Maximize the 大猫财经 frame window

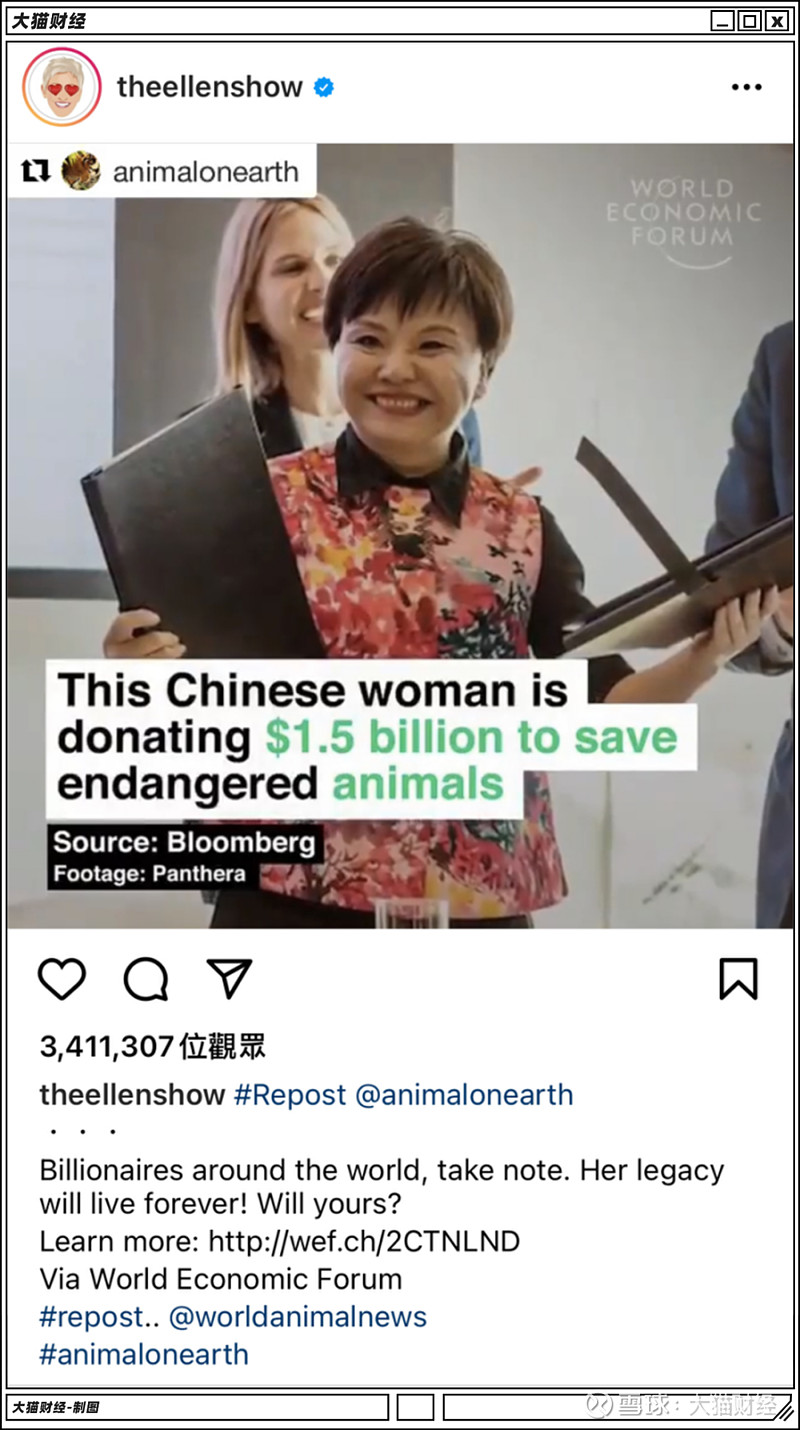point(749,21)
